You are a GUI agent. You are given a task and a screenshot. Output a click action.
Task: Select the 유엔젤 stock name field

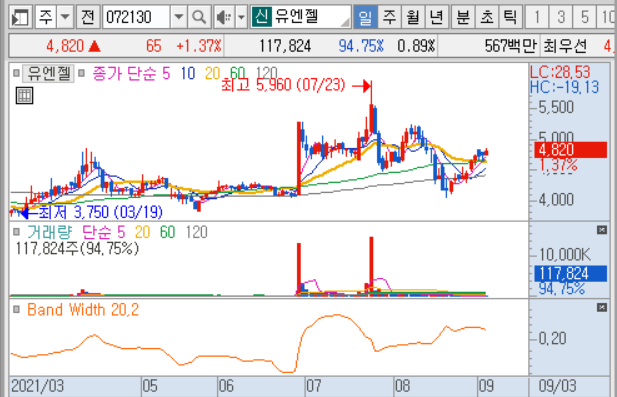(x=311, y=17)
